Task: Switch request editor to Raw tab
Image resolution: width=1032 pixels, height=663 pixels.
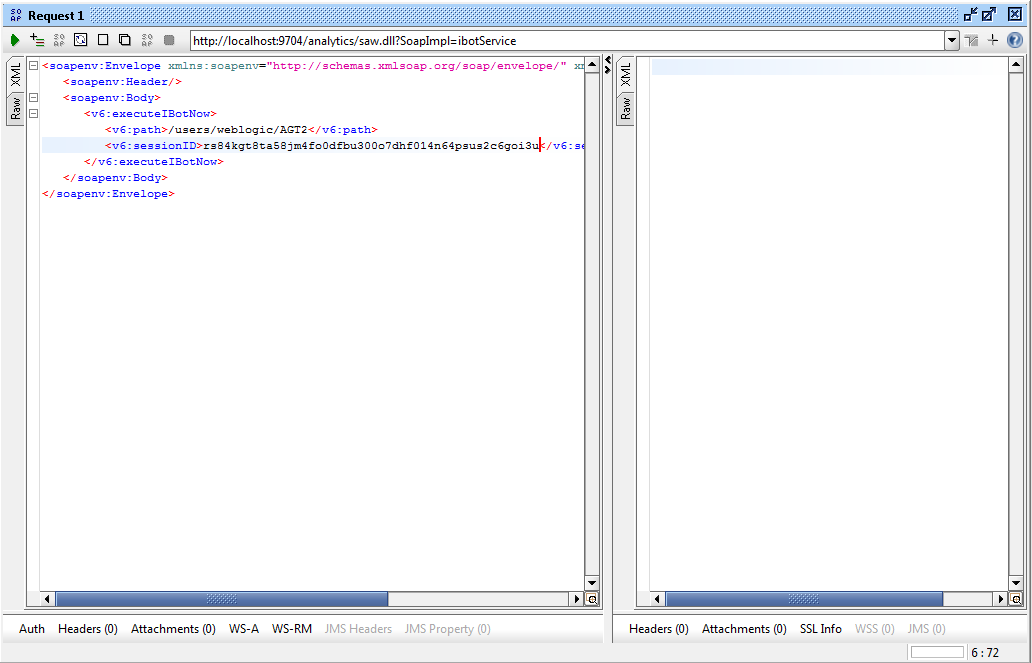Action: (15, 108)
